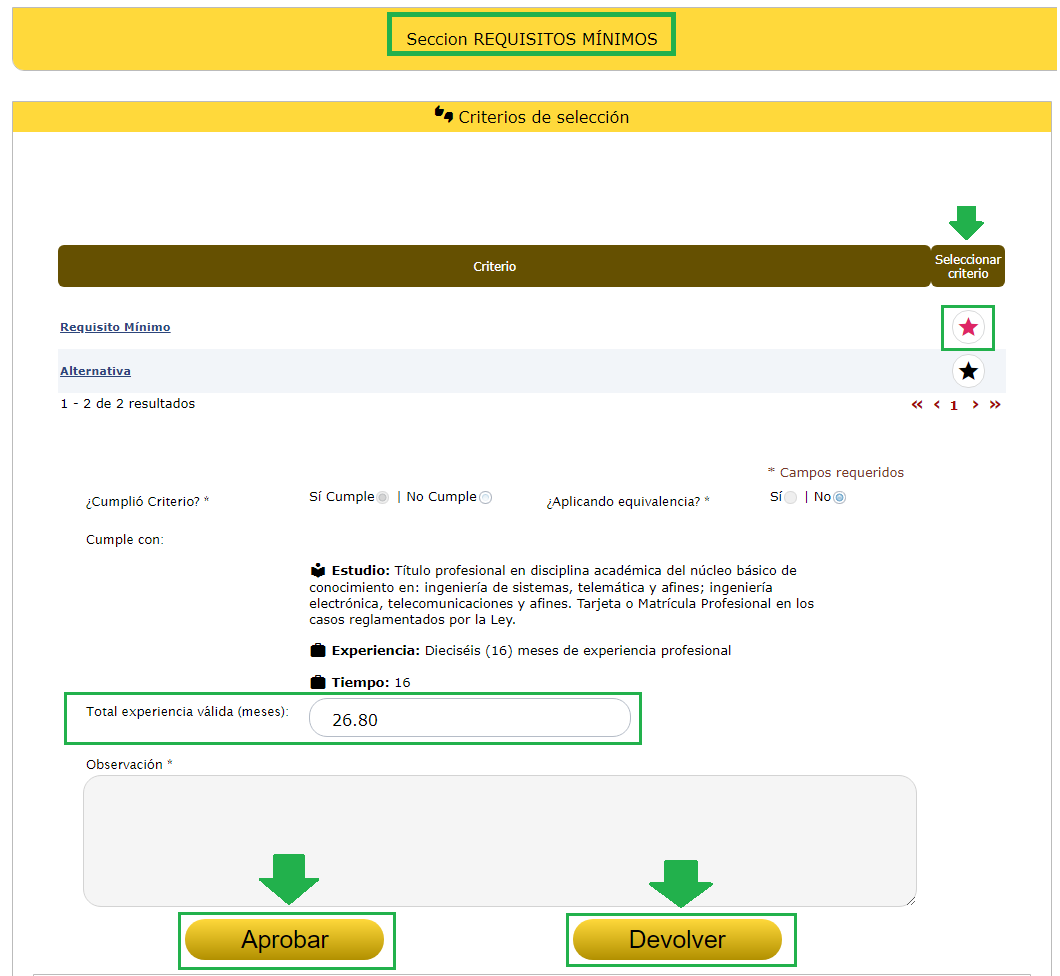The image size is (1060, 976).
Task: Open the Requisito Mínimo link
Action: (x=115, y=327)
